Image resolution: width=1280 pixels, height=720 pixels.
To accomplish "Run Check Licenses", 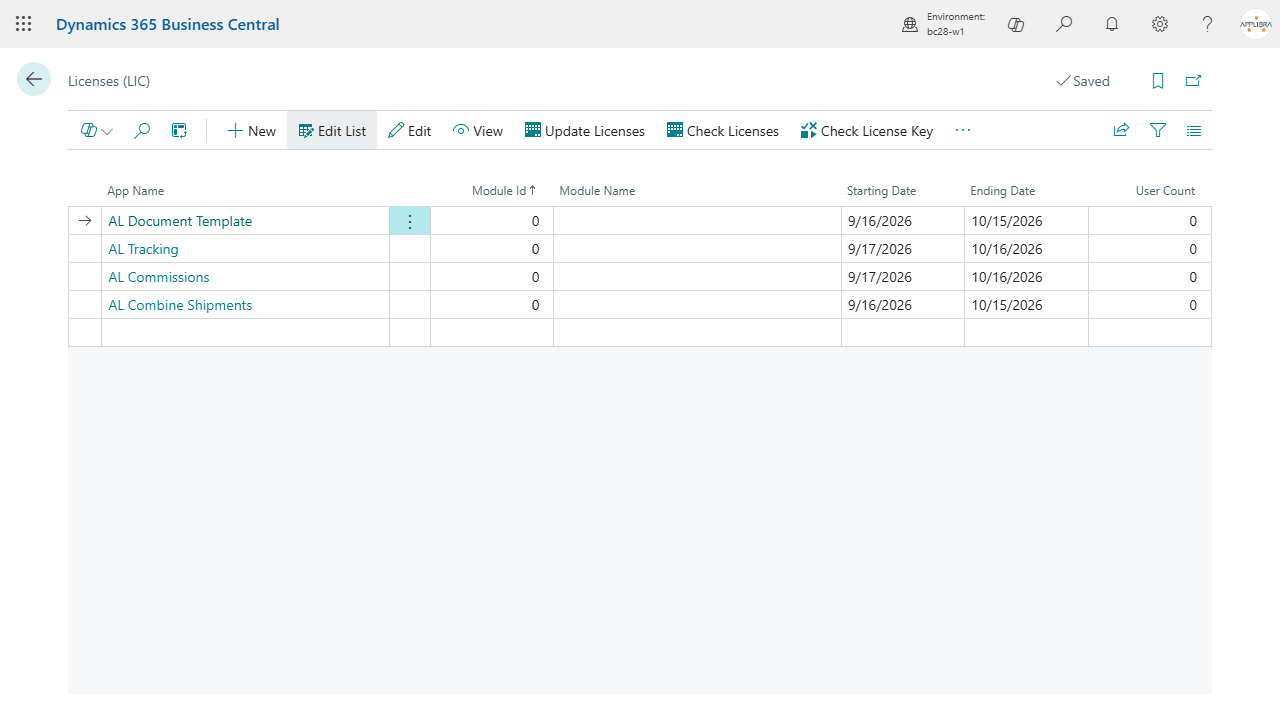I will [x=723, y=130].
